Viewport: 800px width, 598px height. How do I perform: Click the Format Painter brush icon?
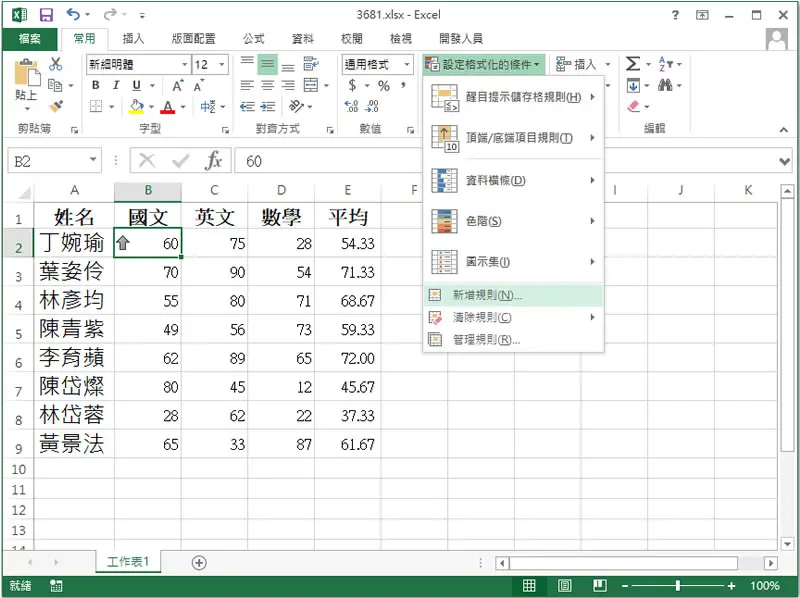(x=55, y=106)
